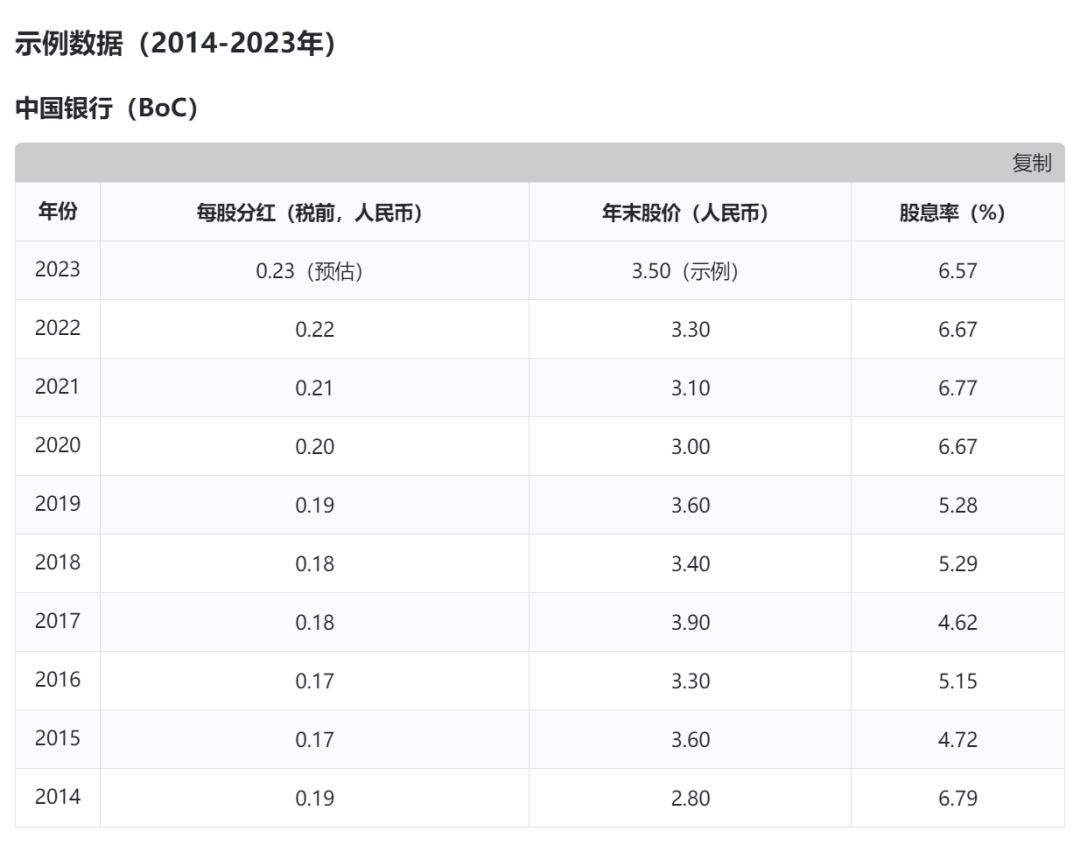The image size is (1080, 845).
Task: Click the 5.29 yield value
Action: click(957, 564)
